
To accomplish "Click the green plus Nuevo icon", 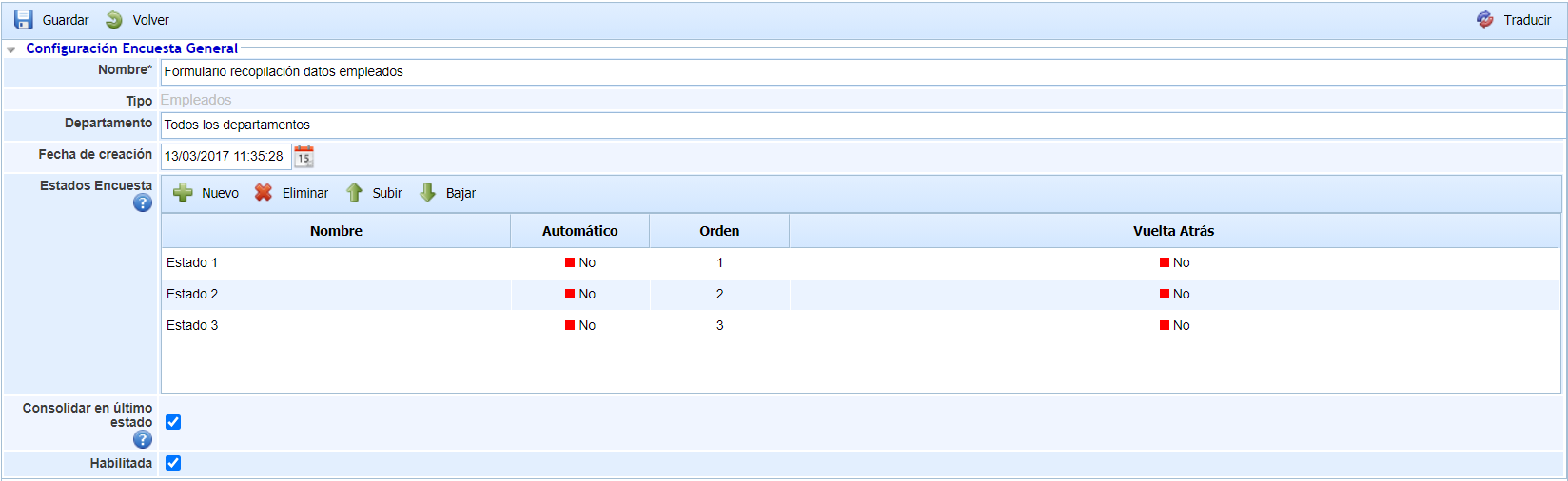I will pyautogui.click(x=183, y=193).
